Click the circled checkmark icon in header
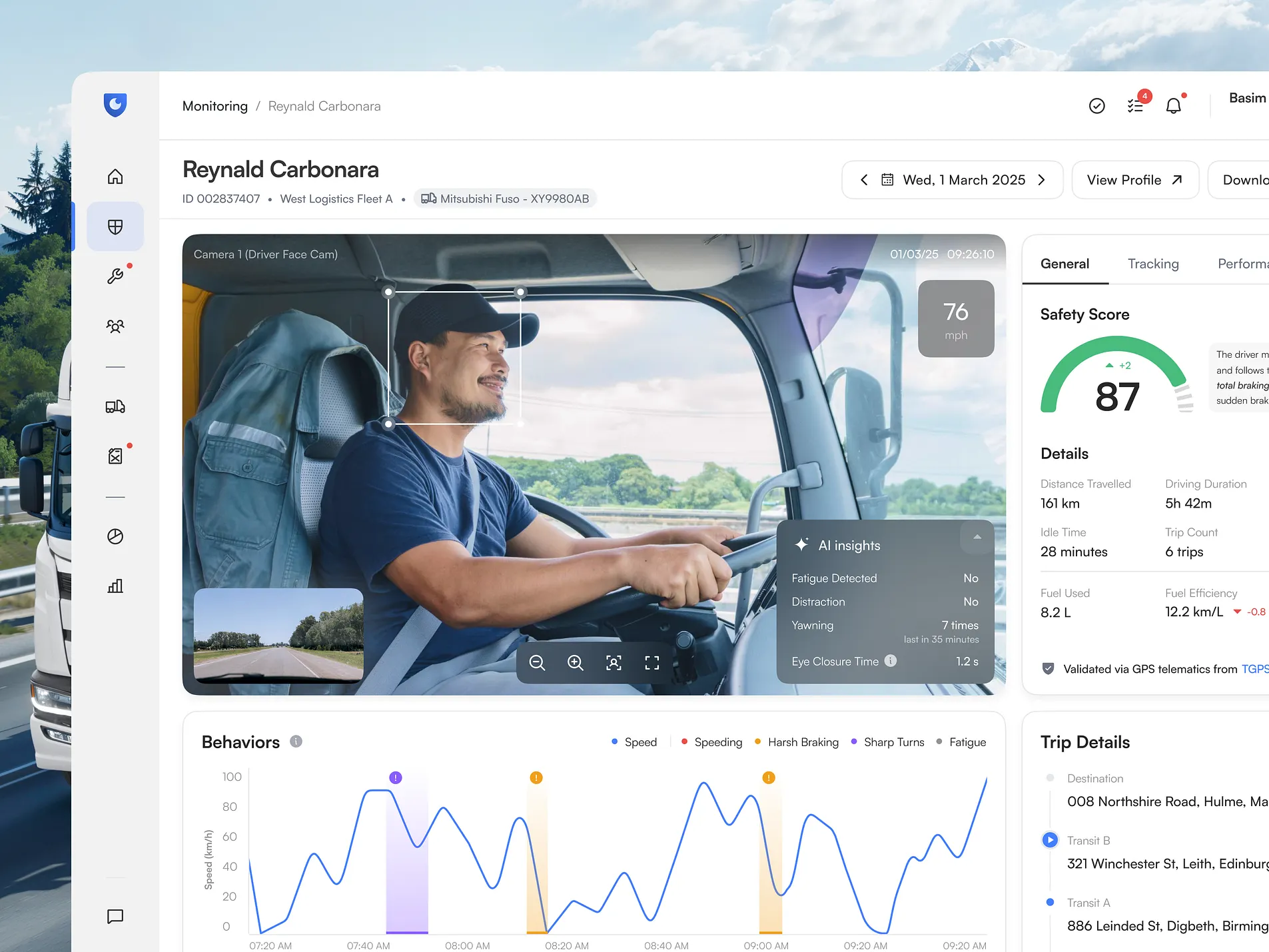This screenshot has height=952, width=1269. pyautogui.click(x=1096, y=106)
